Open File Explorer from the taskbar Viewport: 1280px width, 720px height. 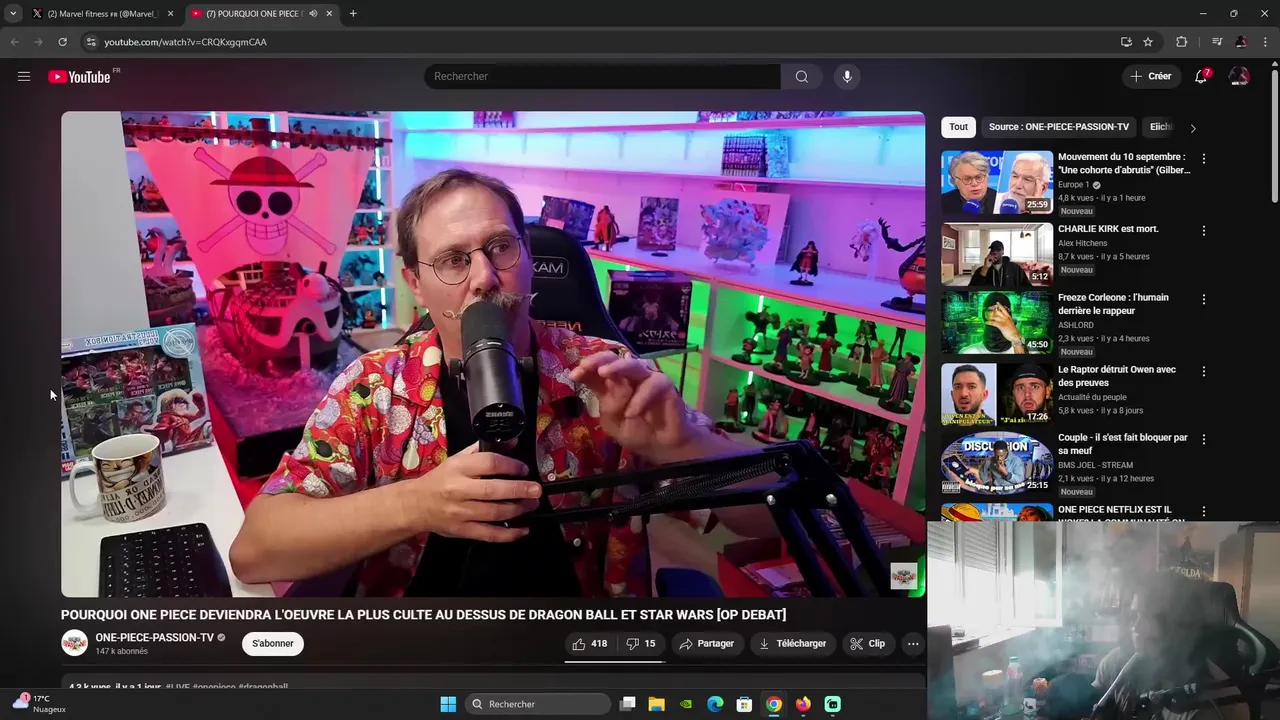click(x=657, y=704)
